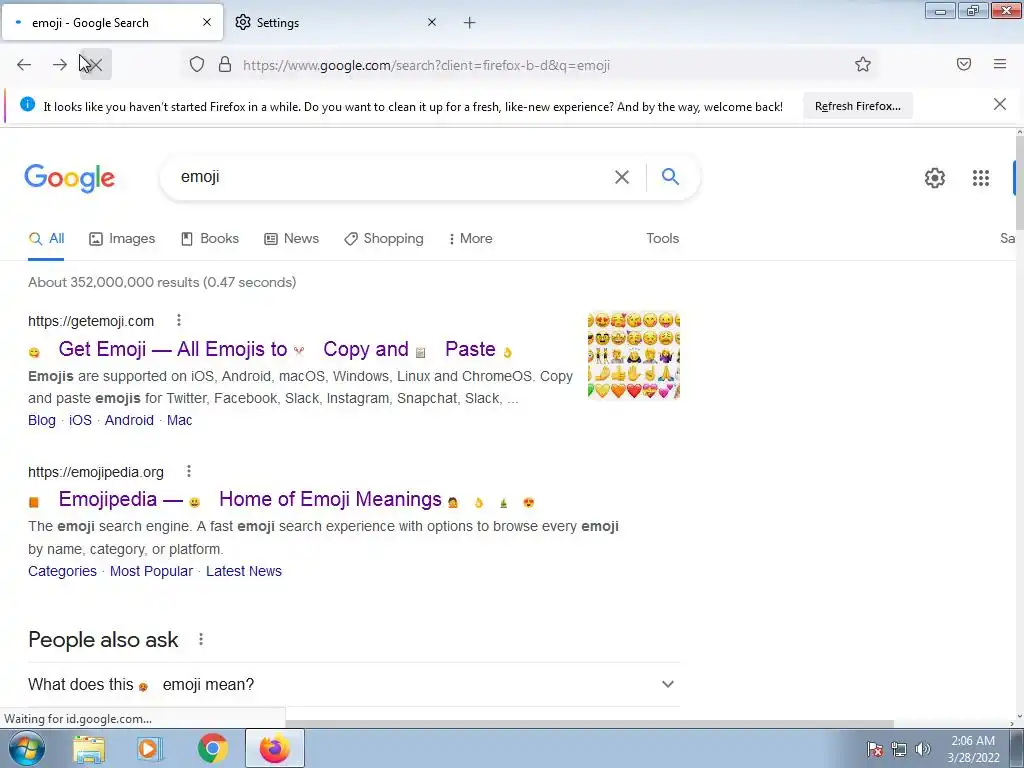Open Google Chrome from taskbar
The height and width of the screenshot is (768, 1024).
pos(212,748)
